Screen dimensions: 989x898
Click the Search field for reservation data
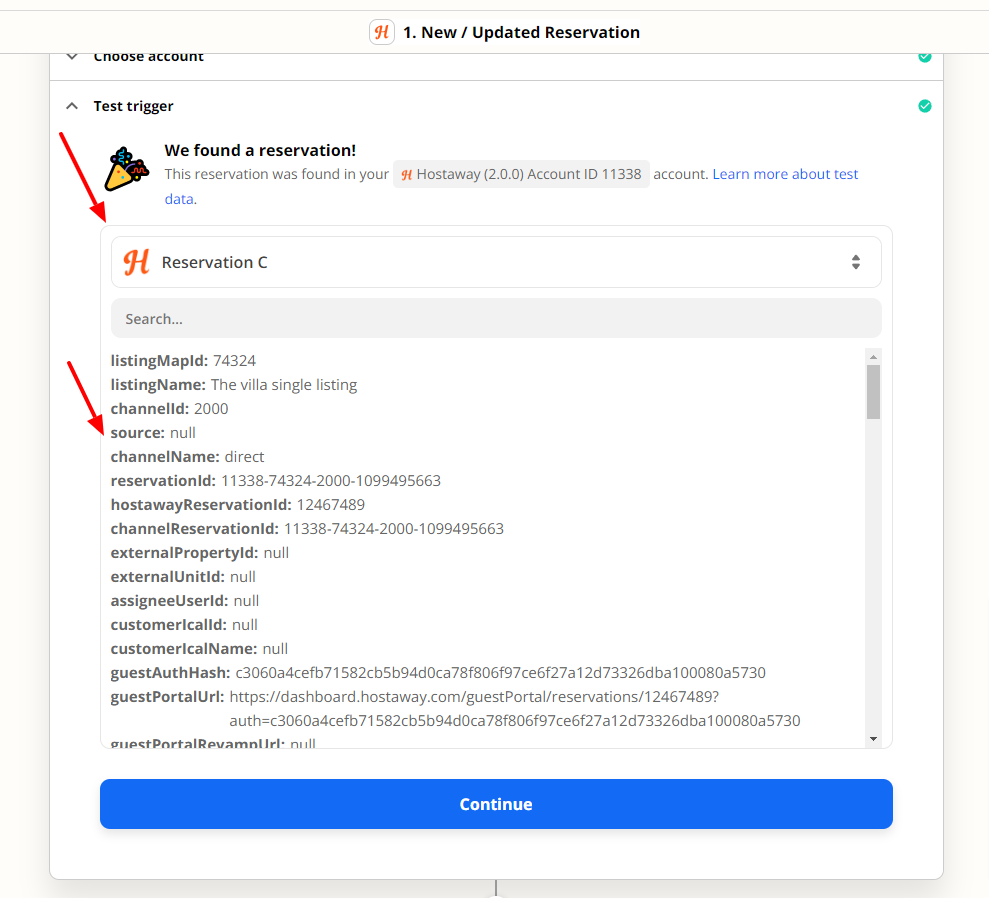click(x=496, y=318)
